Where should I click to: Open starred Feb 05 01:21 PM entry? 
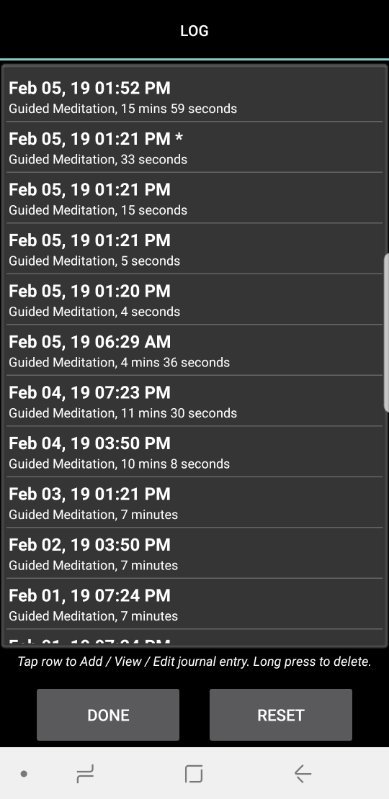pyautogui.click(x=194, y=148)
